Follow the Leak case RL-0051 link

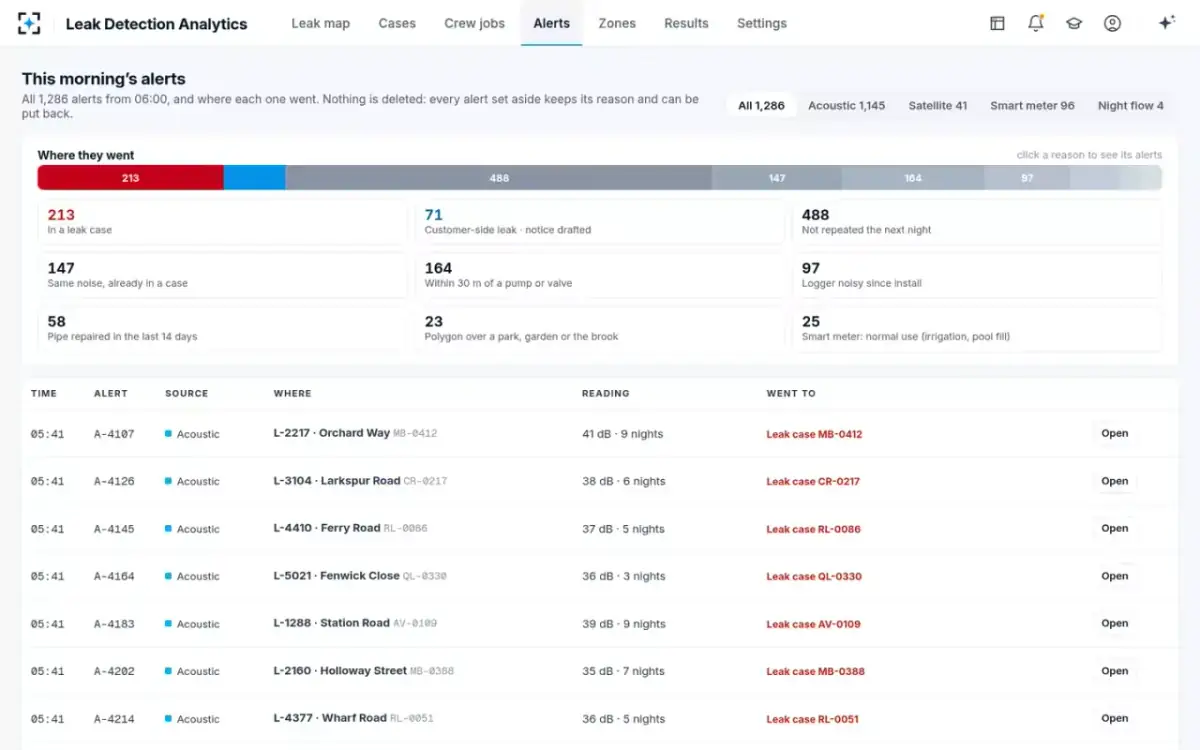[812, 719]
